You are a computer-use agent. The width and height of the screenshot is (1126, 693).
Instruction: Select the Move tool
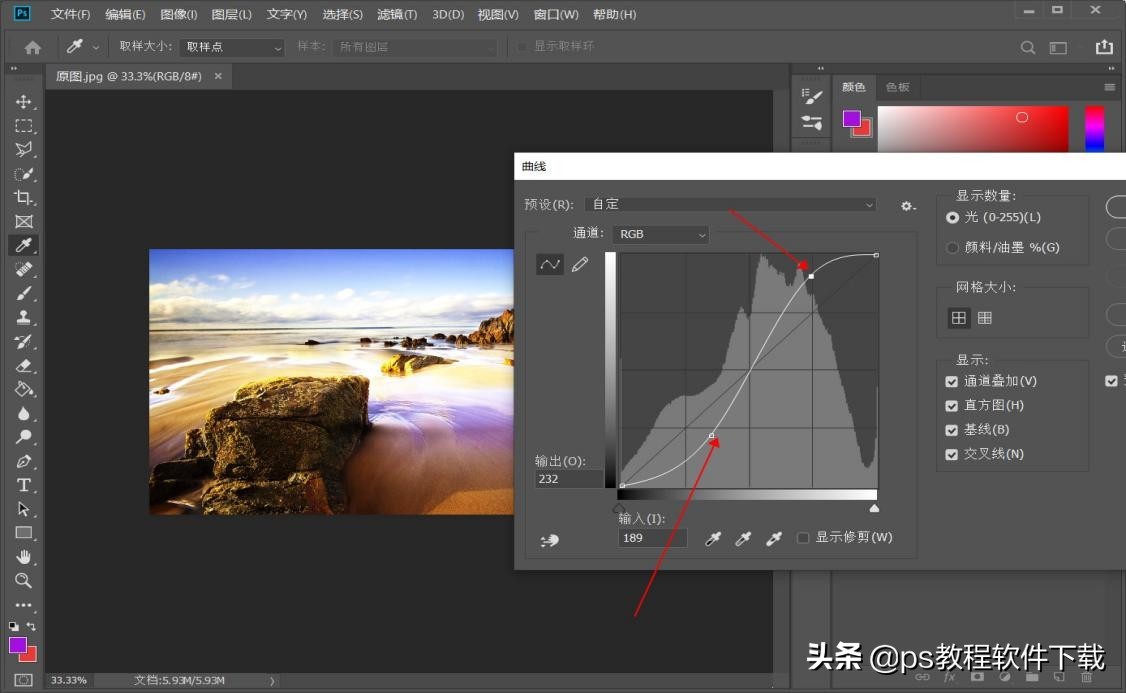(24, 101)
